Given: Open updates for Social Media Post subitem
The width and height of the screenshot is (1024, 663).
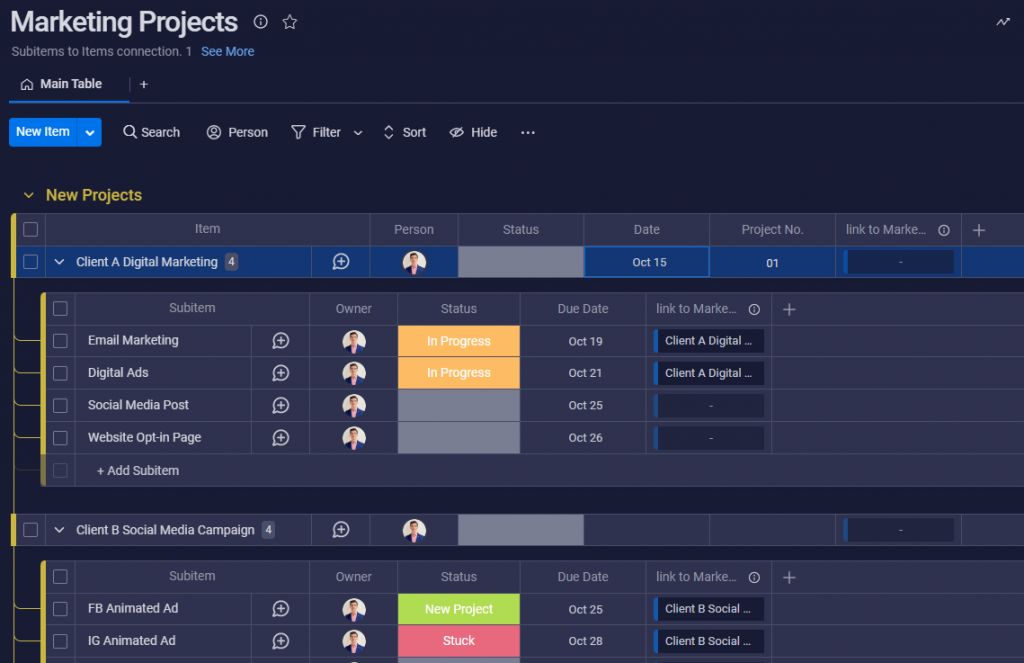Looking at the screenshot, I should (281, 406).
